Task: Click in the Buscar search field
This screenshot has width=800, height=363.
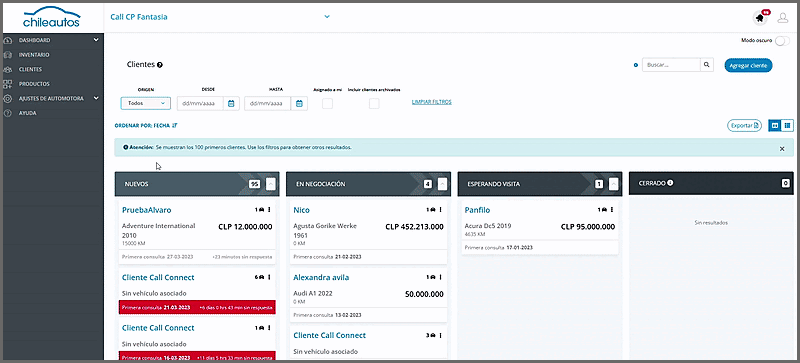Action: click(x=671, y=65)
